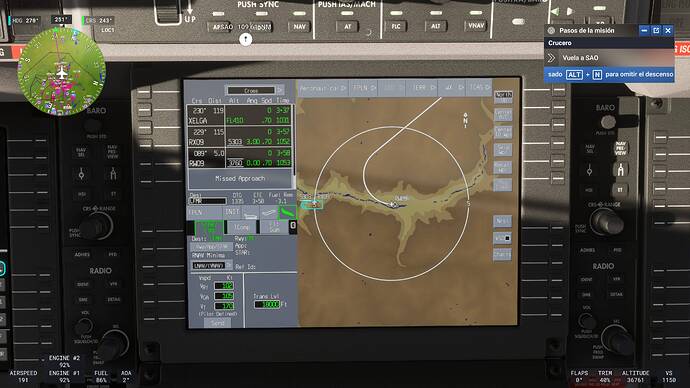Image resolution: width=690 pixels, height=388 pixels.
Task: Open the TCAS dropdown in map top bar
Action: pyautogui.click(x=480, y=88)
